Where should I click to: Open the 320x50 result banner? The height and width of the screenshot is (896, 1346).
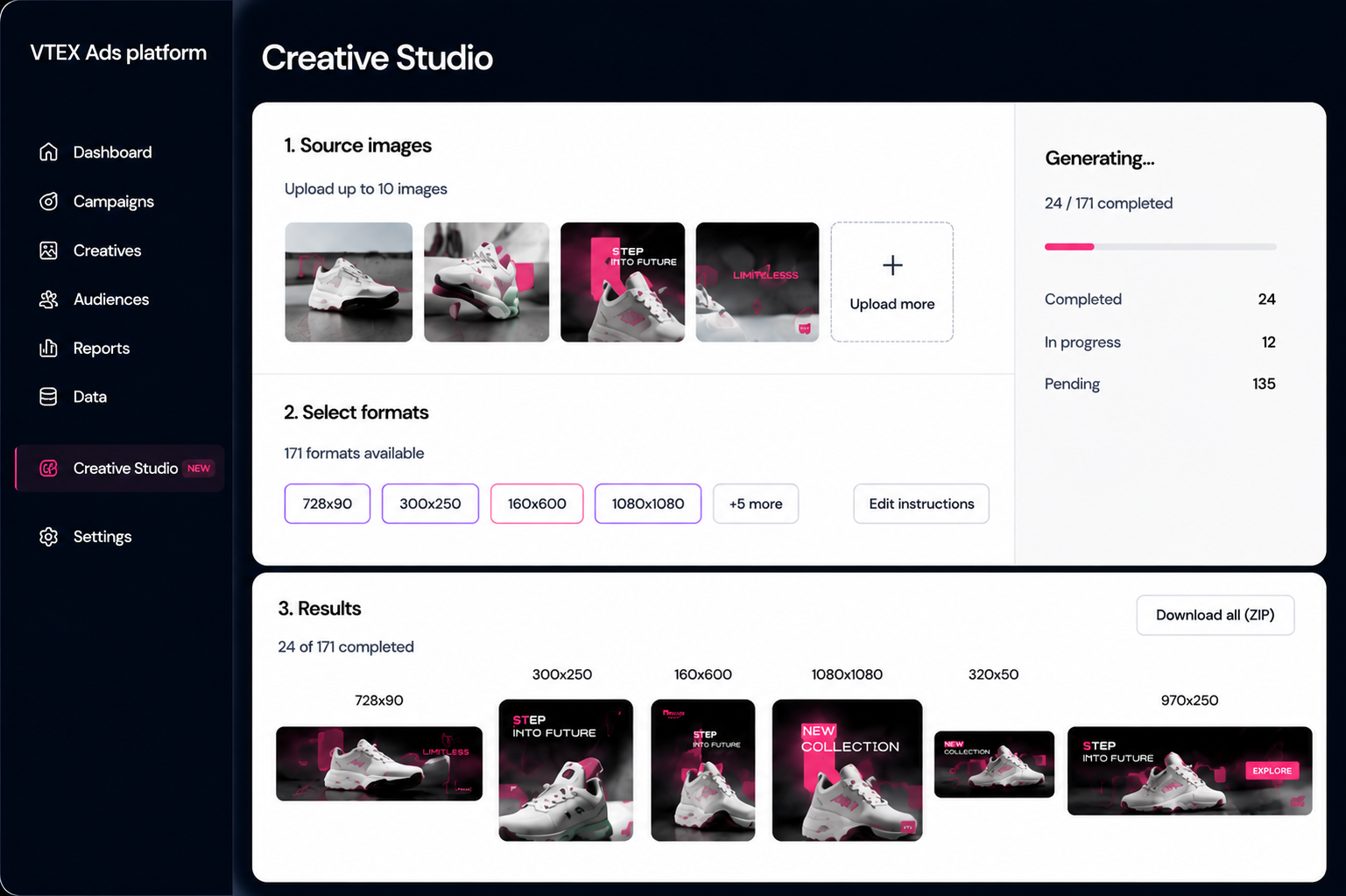click(994, 764)
